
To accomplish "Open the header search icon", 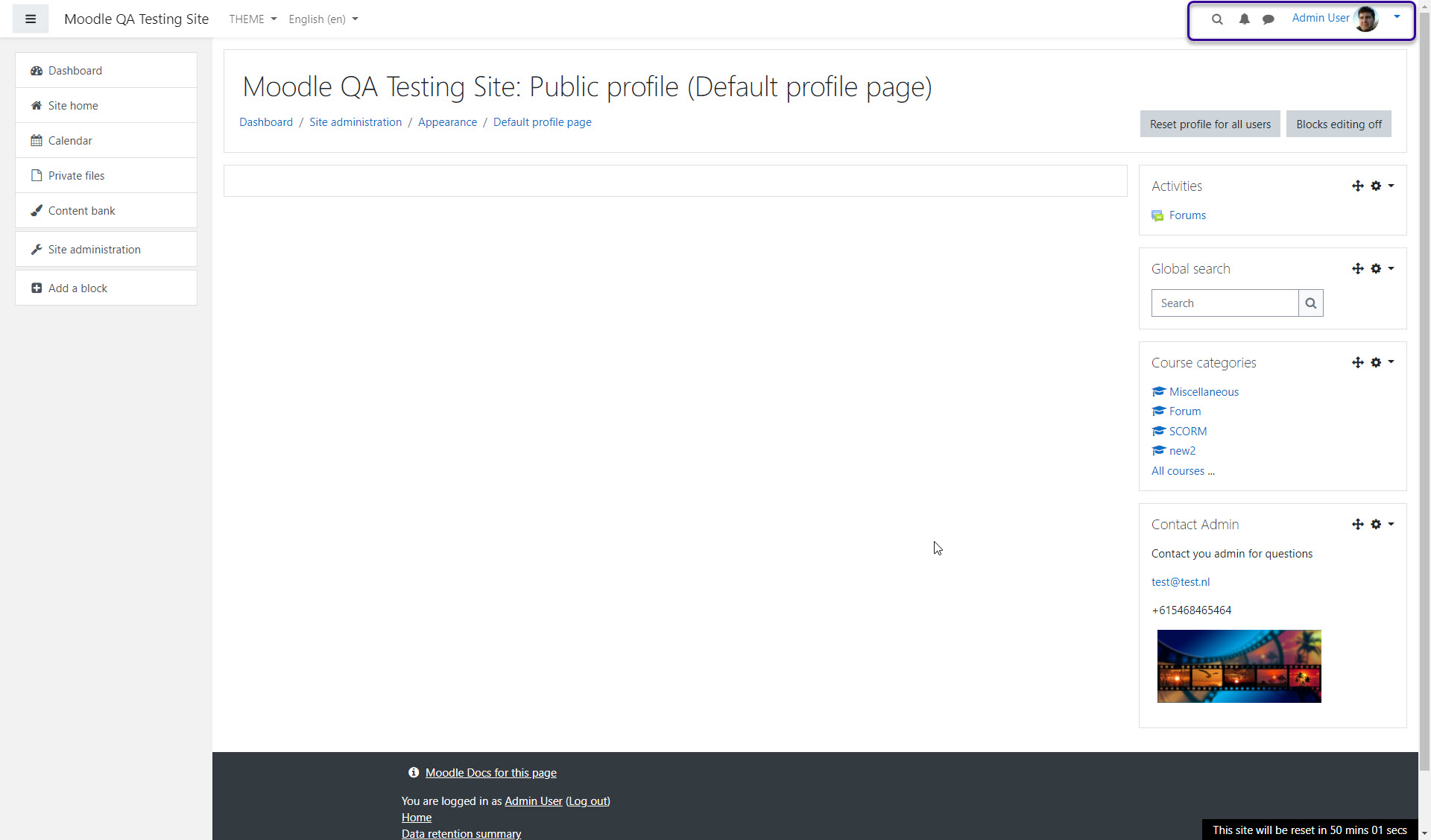I will [1217, 19].
